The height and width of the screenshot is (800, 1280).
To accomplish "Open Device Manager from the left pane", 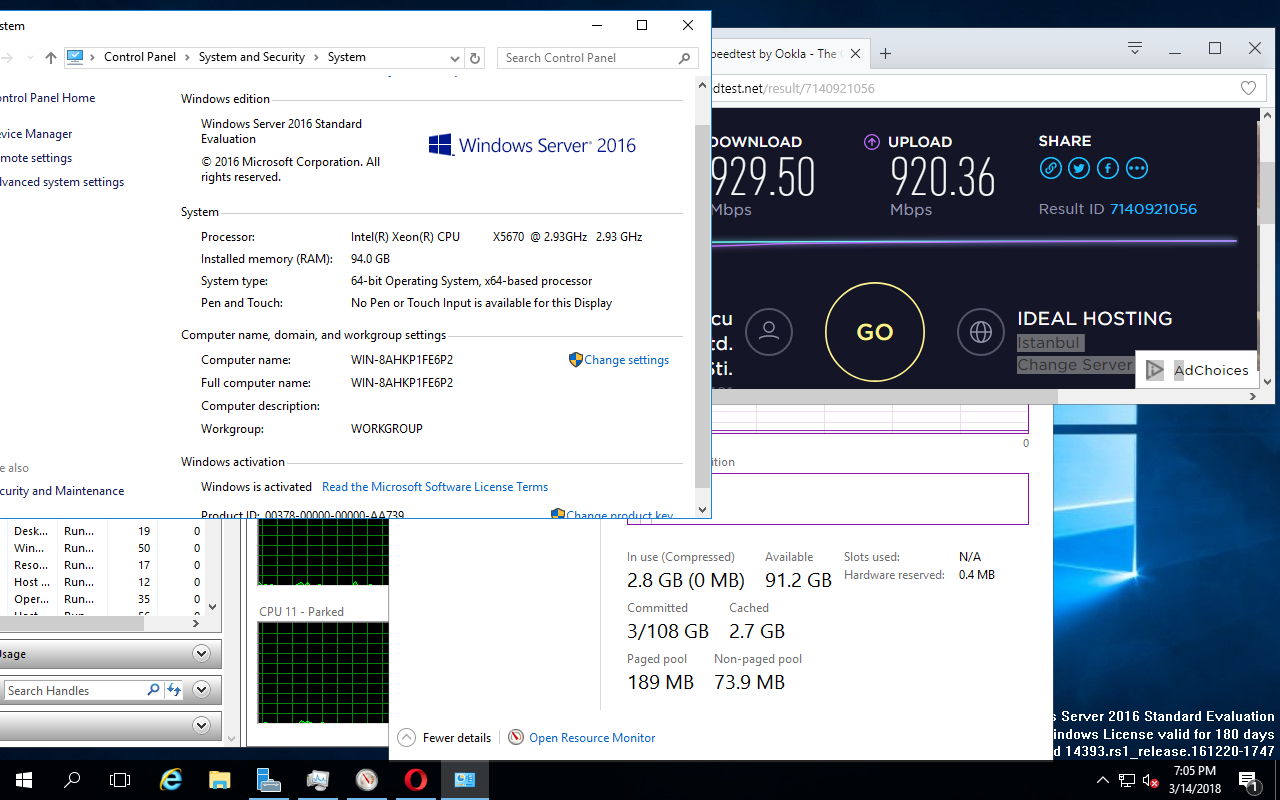I will pos(36,134).
